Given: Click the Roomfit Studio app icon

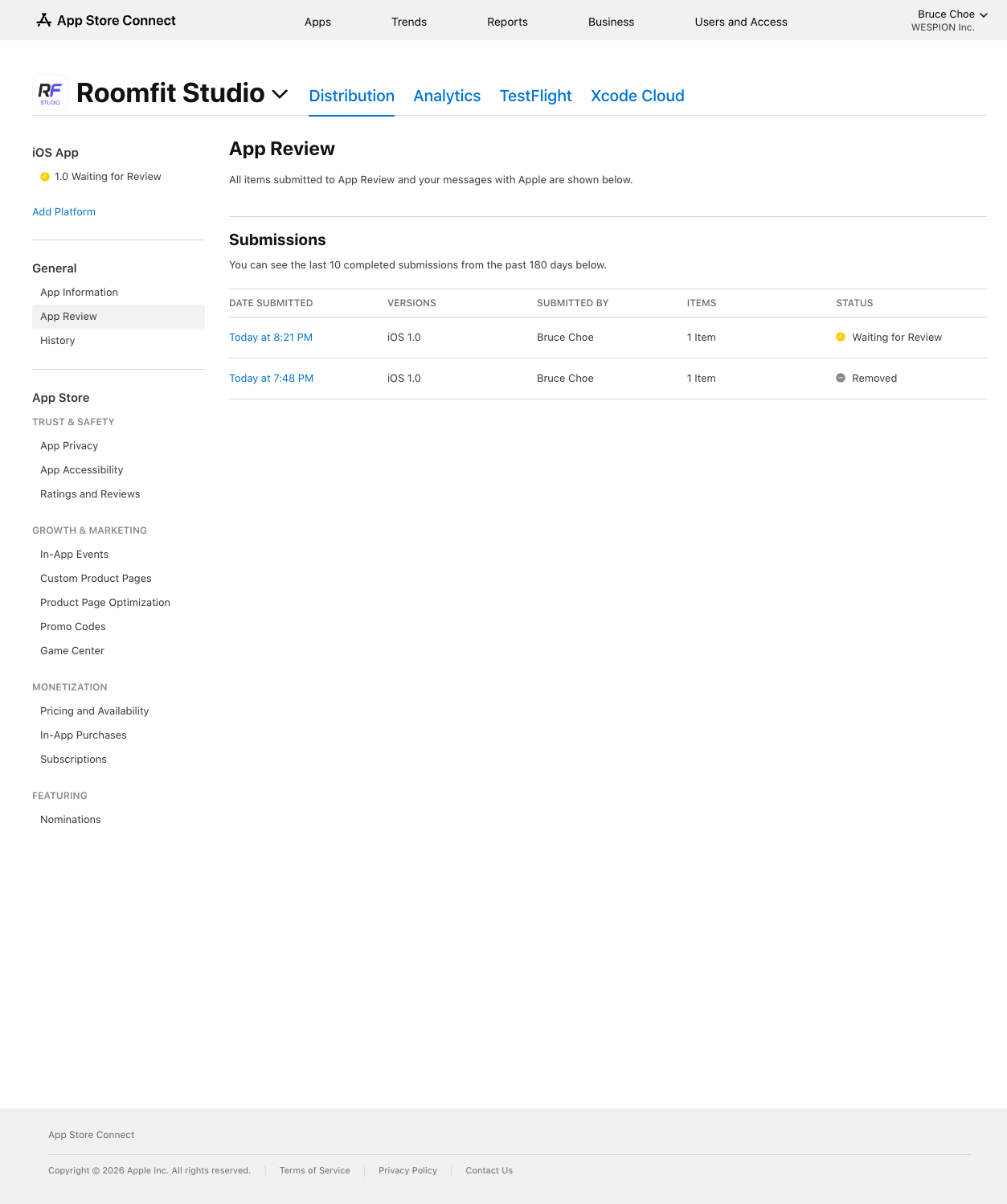Looking at the screenshot, I should (x=50, y=92).
